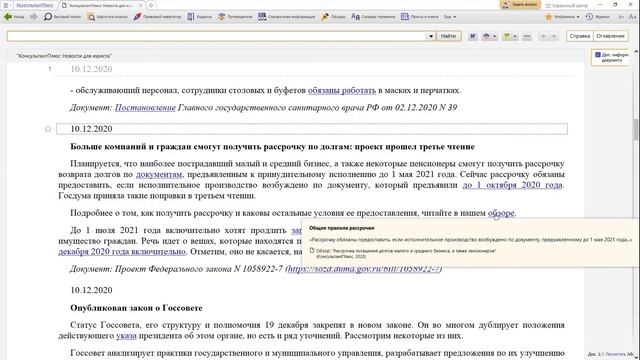640x360 pixels.
Task: Select the Новости для юриста document tab
Action: tap(100, 5)
